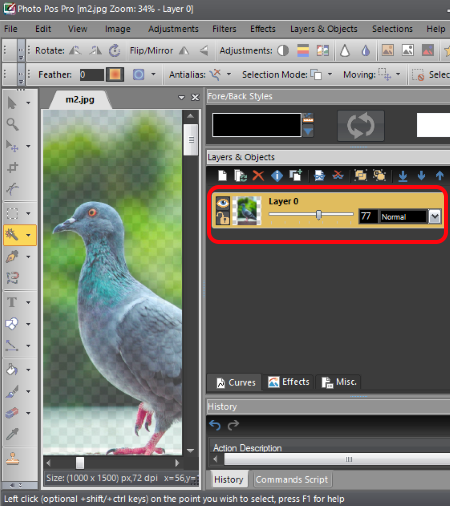
Task: Toggle the Antialias option icon
Action: click(x=215, y=74)
